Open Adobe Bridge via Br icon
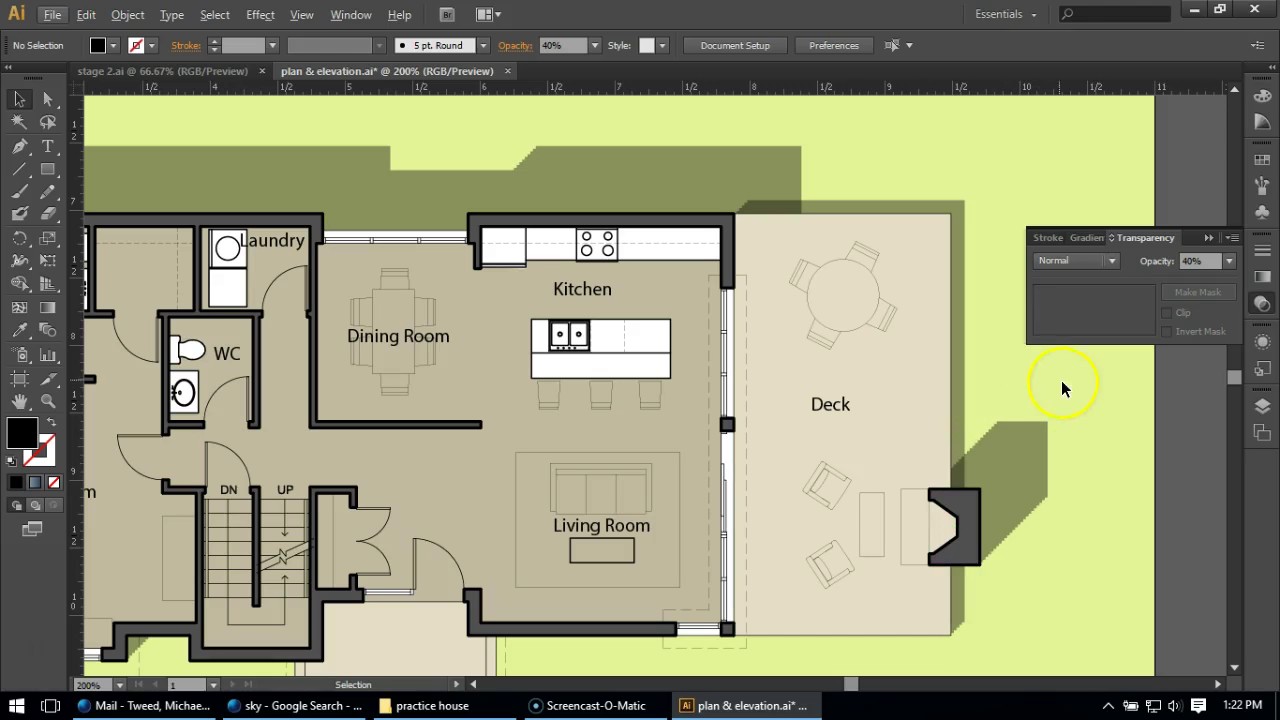 pos(447,15)
